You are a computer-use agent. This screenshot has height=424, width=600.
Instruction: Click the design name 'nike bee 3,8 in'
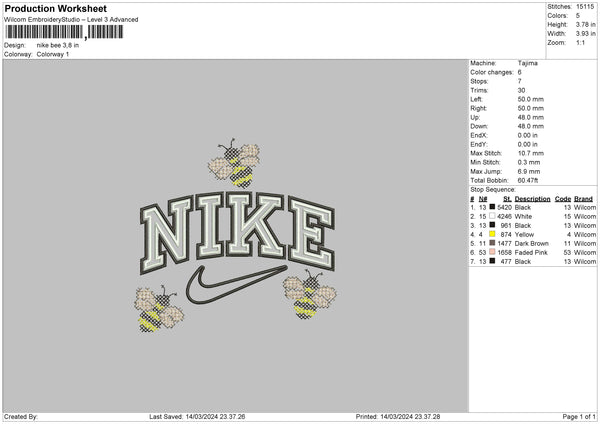(58, 45)
